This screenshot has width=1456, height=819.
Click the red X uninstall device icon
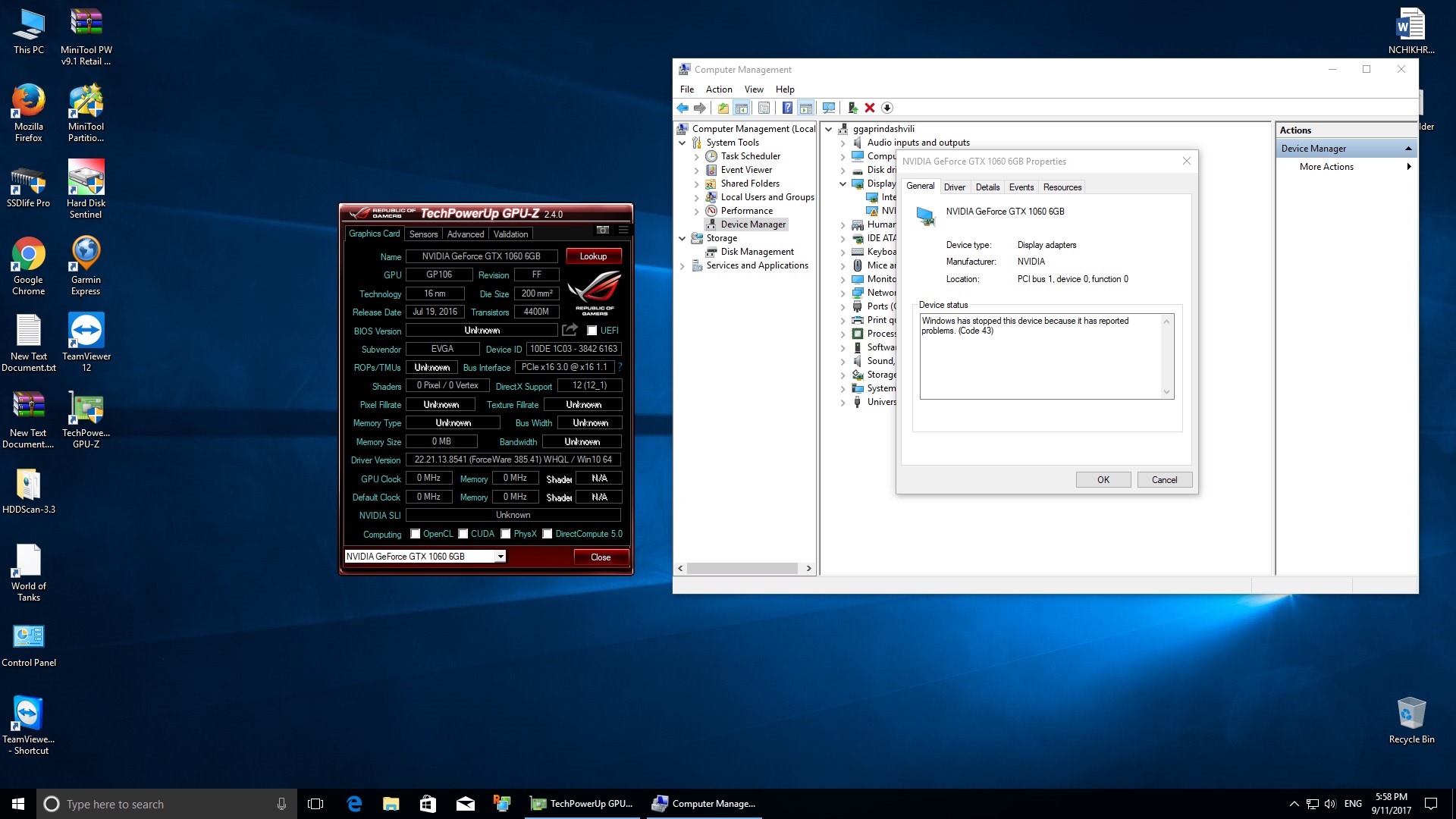(x=870, y=108)
